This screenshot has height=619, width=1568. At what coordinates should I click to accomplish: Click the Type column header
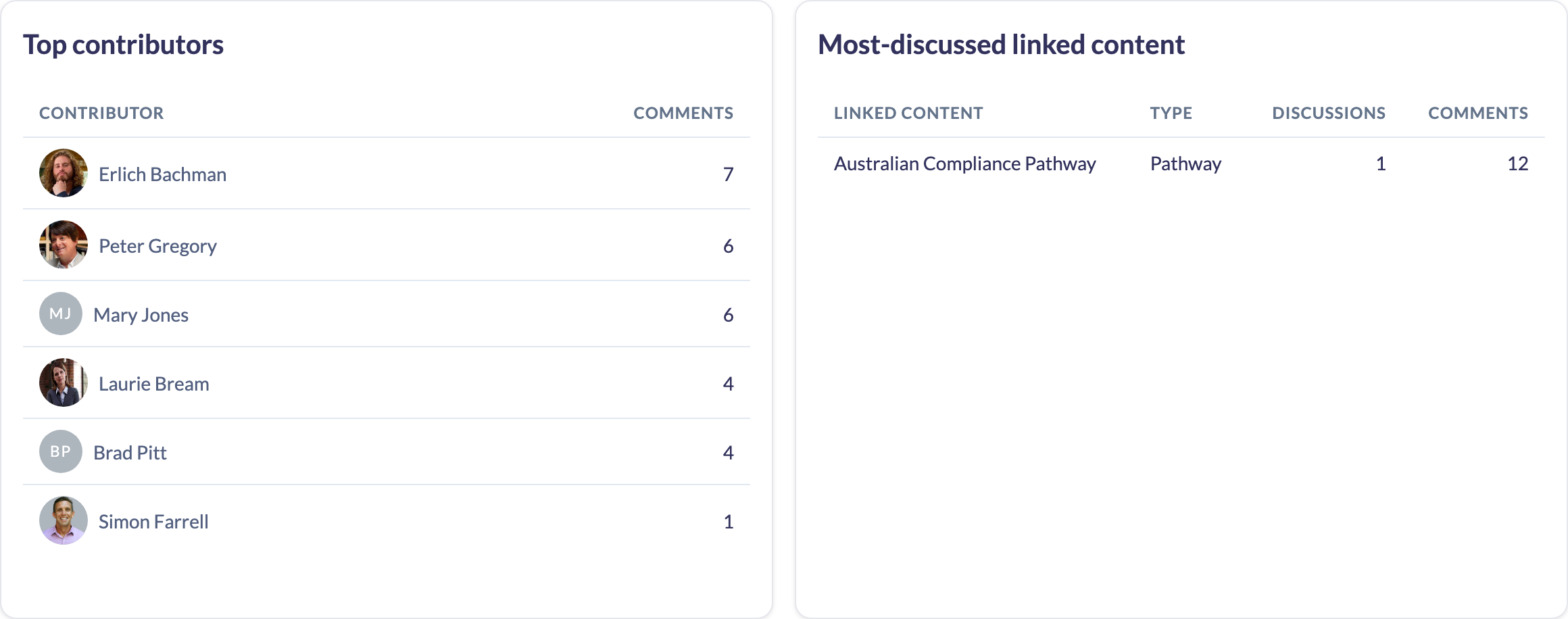(1171, 113)
